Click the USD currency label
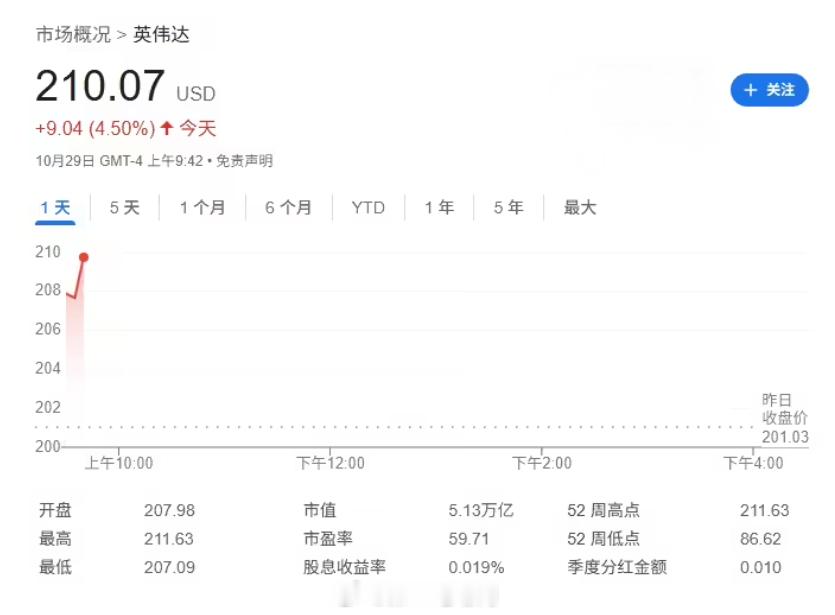This screenshot has height=615, width=835. point(196,94)
